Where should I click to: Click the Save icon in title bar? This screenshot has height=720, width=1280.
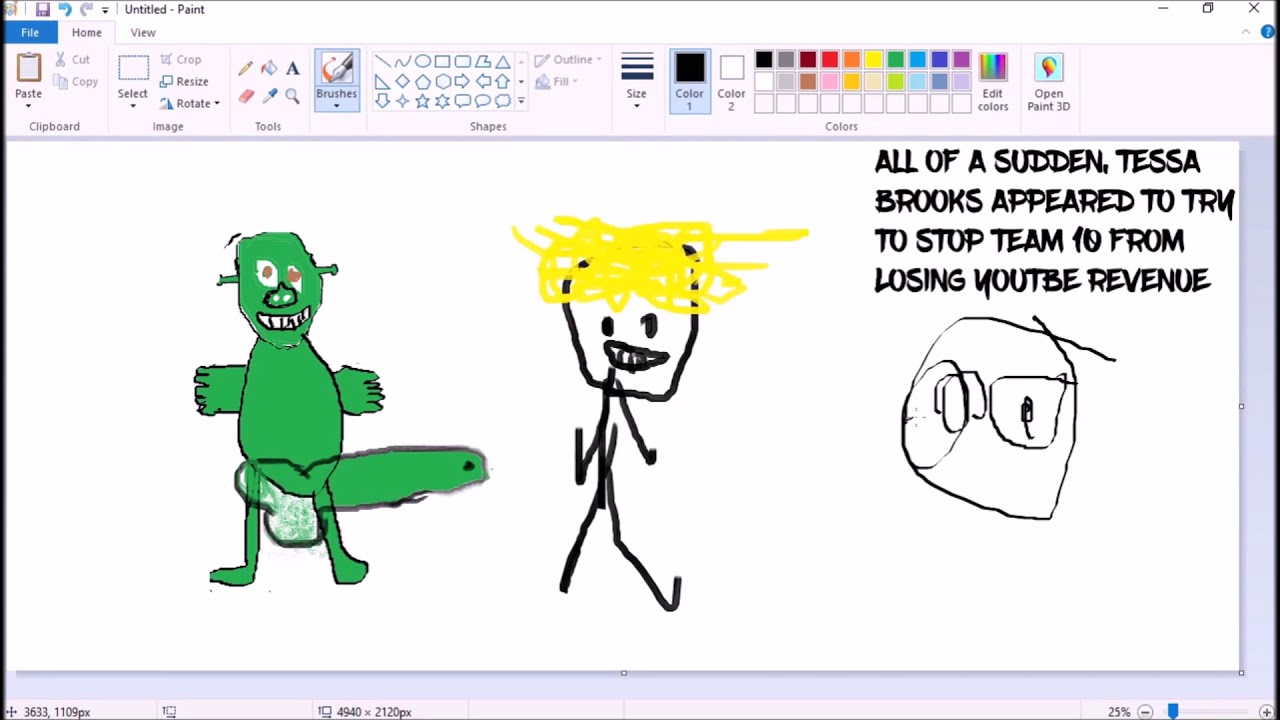(x=42, y=9)
